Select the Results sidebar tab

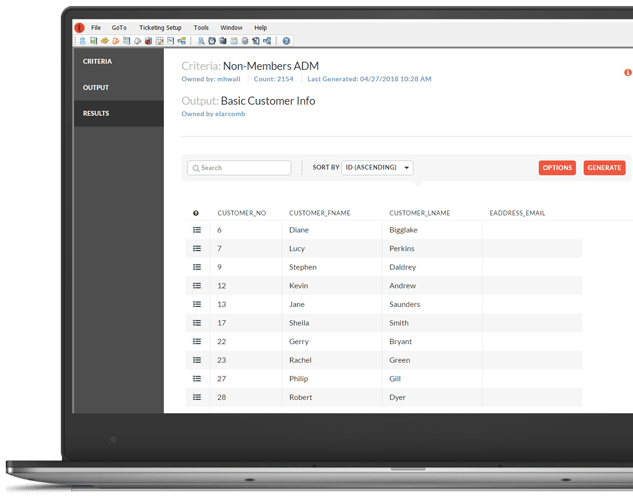119,113
